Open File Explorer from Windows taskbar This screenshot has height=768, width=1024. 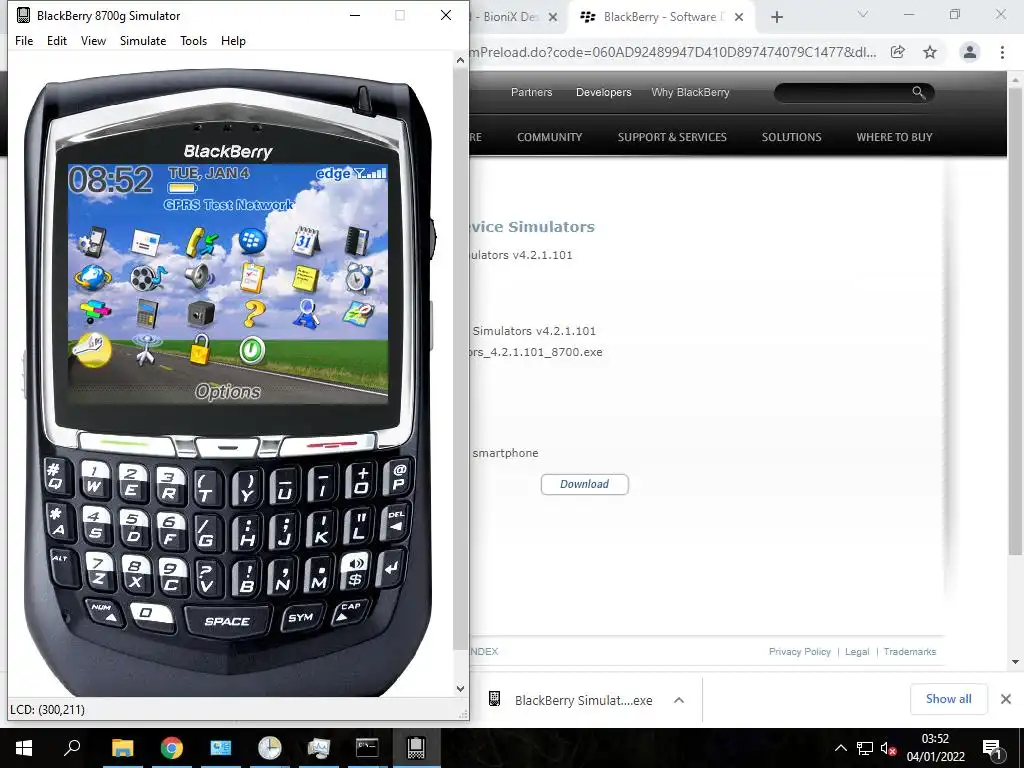(x=122, y=748)
